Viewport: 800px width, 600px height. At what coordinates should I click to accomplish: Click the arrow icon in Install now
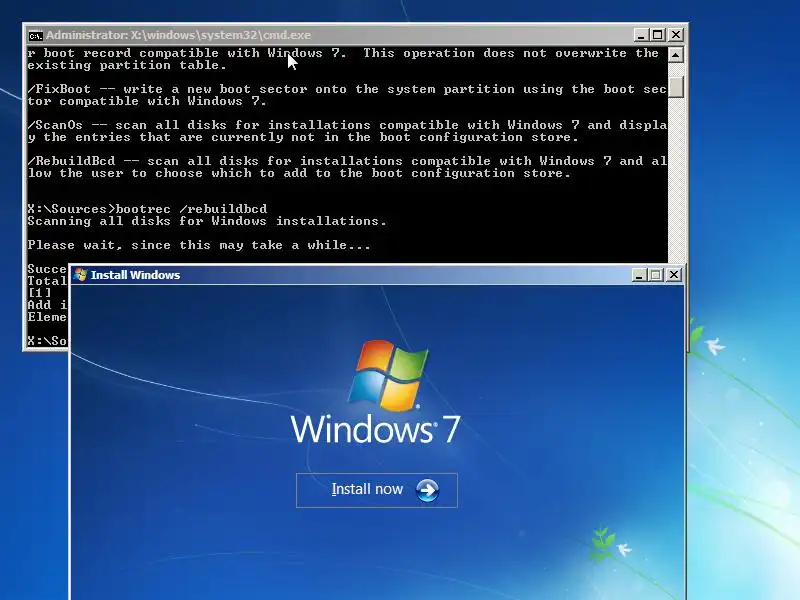click(427, 490)
